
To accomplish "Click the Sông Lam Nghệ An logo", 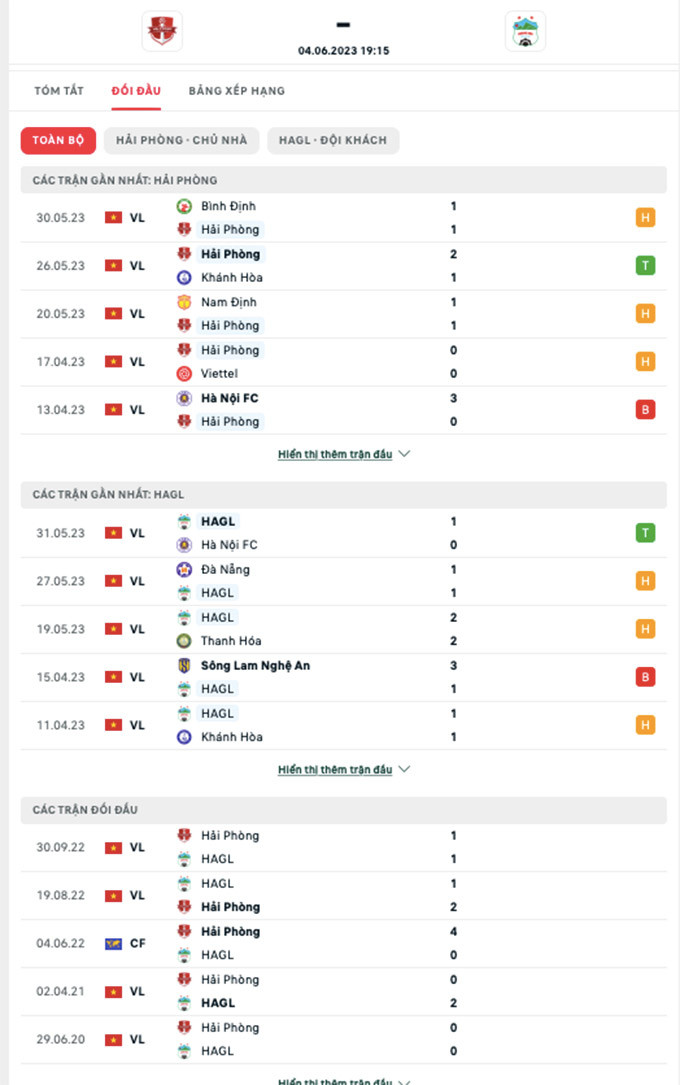I will click(x=184, y=666).
